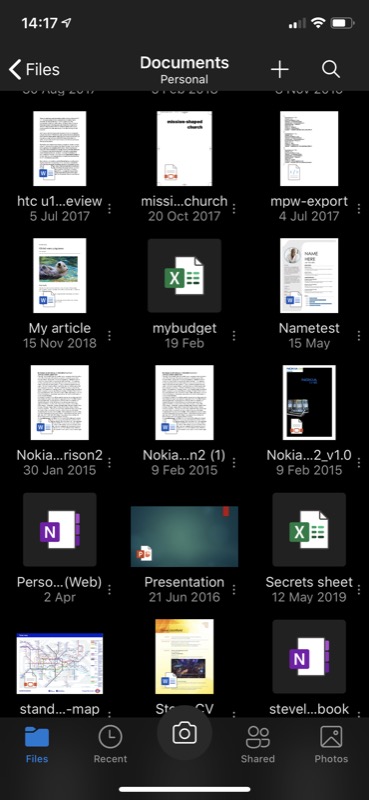Open the Secrets sheet Excel icon
This screenshot has width=369, height=800.
coord(309,530)
